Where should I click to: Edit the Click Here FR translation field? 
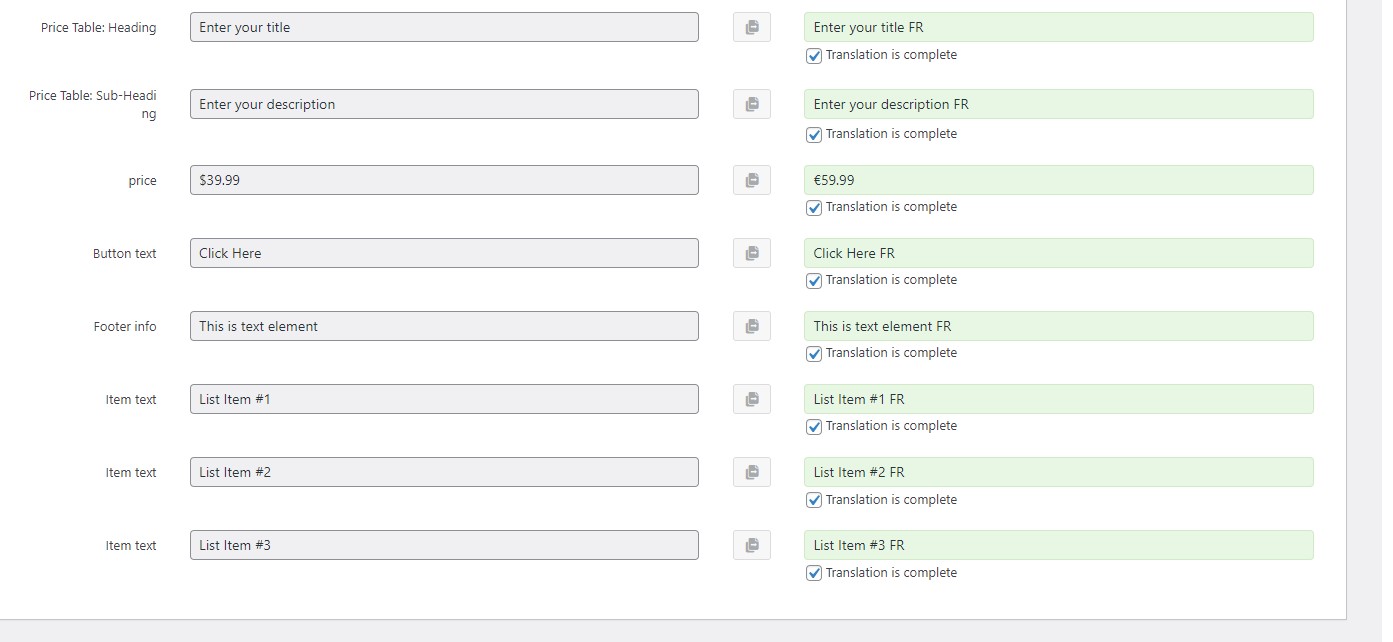(x=1058, y=253)
